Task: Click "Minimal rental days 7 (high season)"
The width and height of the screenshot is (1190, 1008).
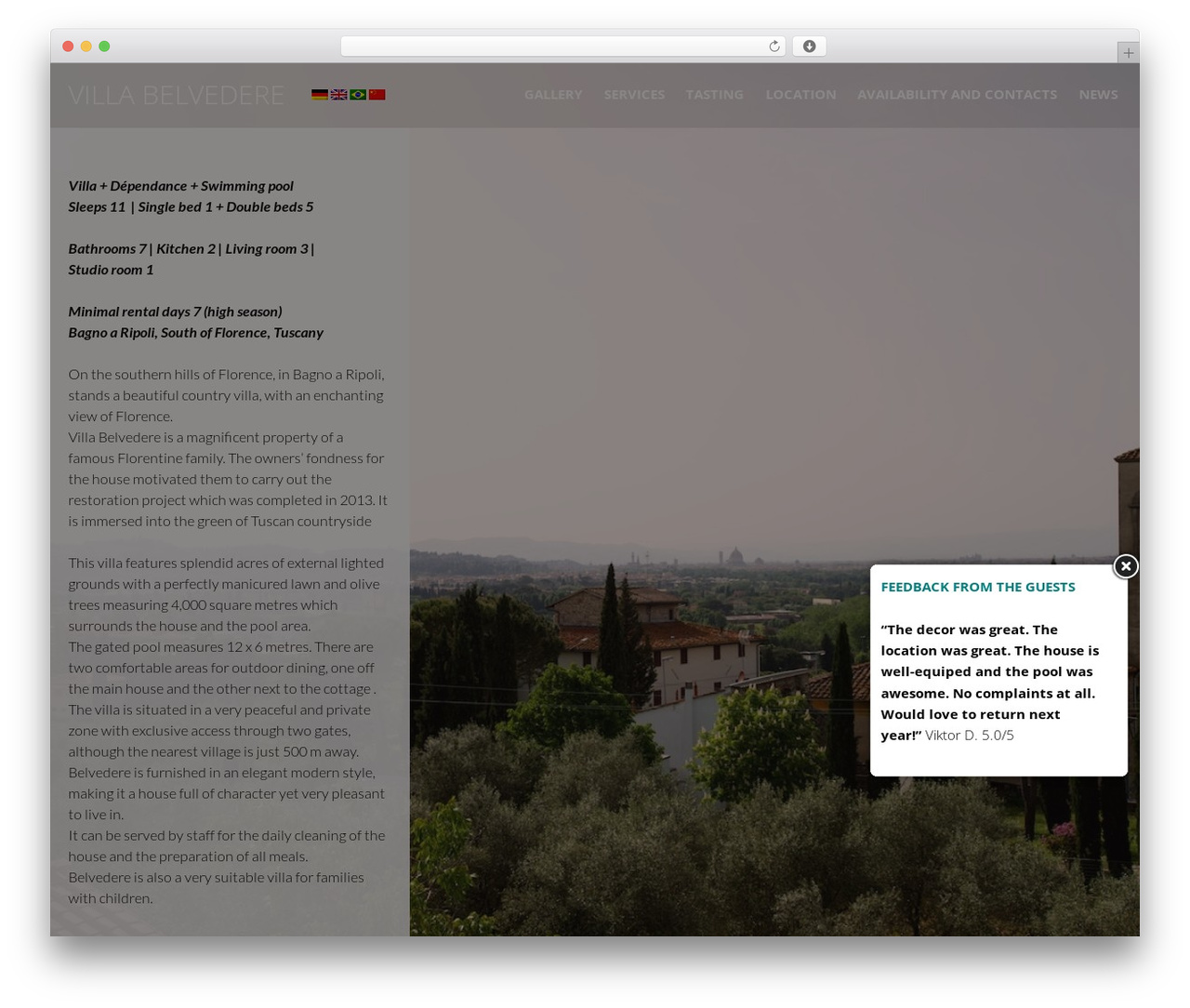Action: pyautogui.click(x=175, y=312)
